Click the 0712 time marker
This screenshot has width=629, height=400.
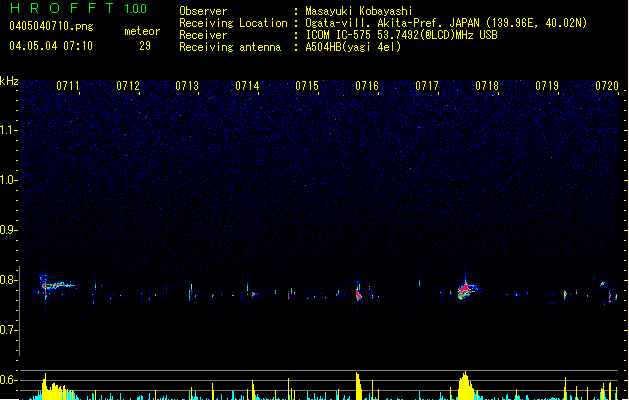[128, 86]
